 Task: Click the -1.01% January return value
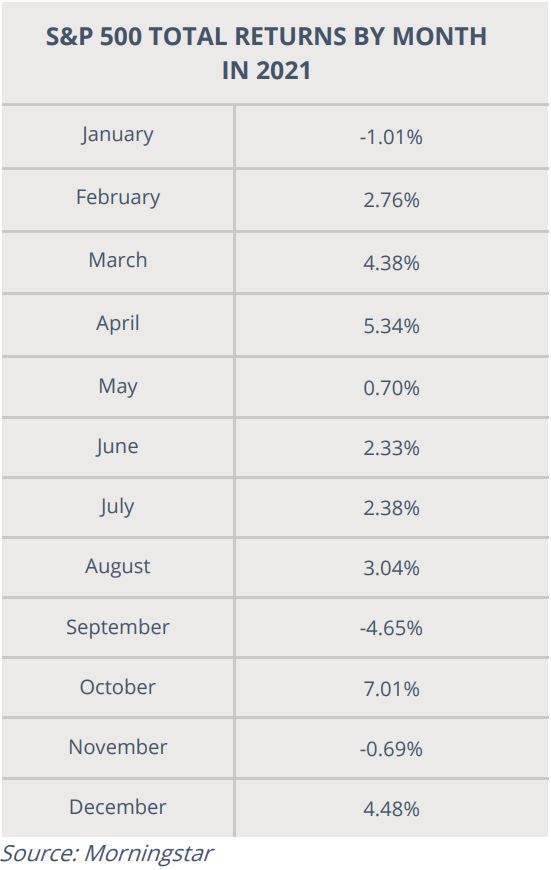point(391,136)
